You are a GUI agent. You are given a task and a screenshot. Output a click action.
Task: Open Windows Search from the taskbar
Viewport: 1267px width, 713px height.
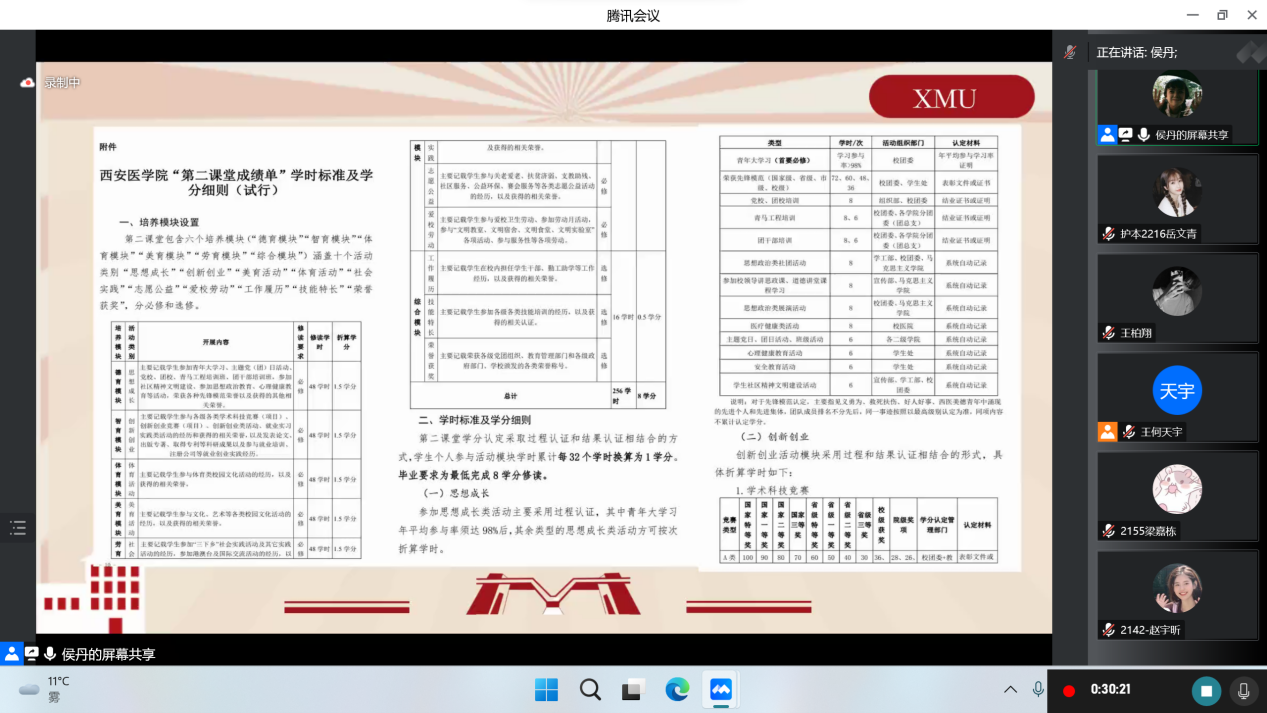590,689
